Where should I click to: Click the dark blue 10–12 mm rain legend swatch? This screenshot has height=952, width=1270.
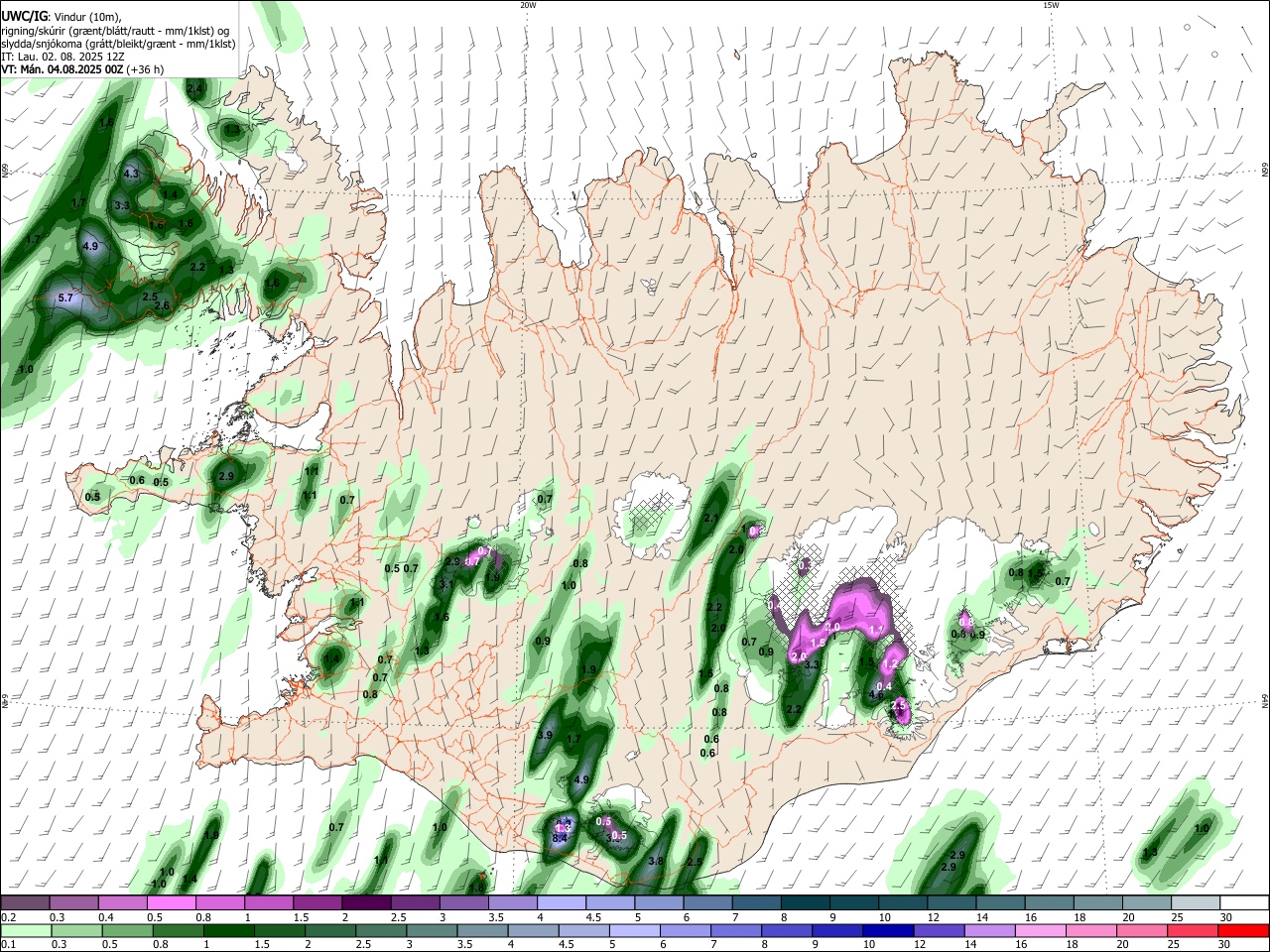[x=889, y=930]
